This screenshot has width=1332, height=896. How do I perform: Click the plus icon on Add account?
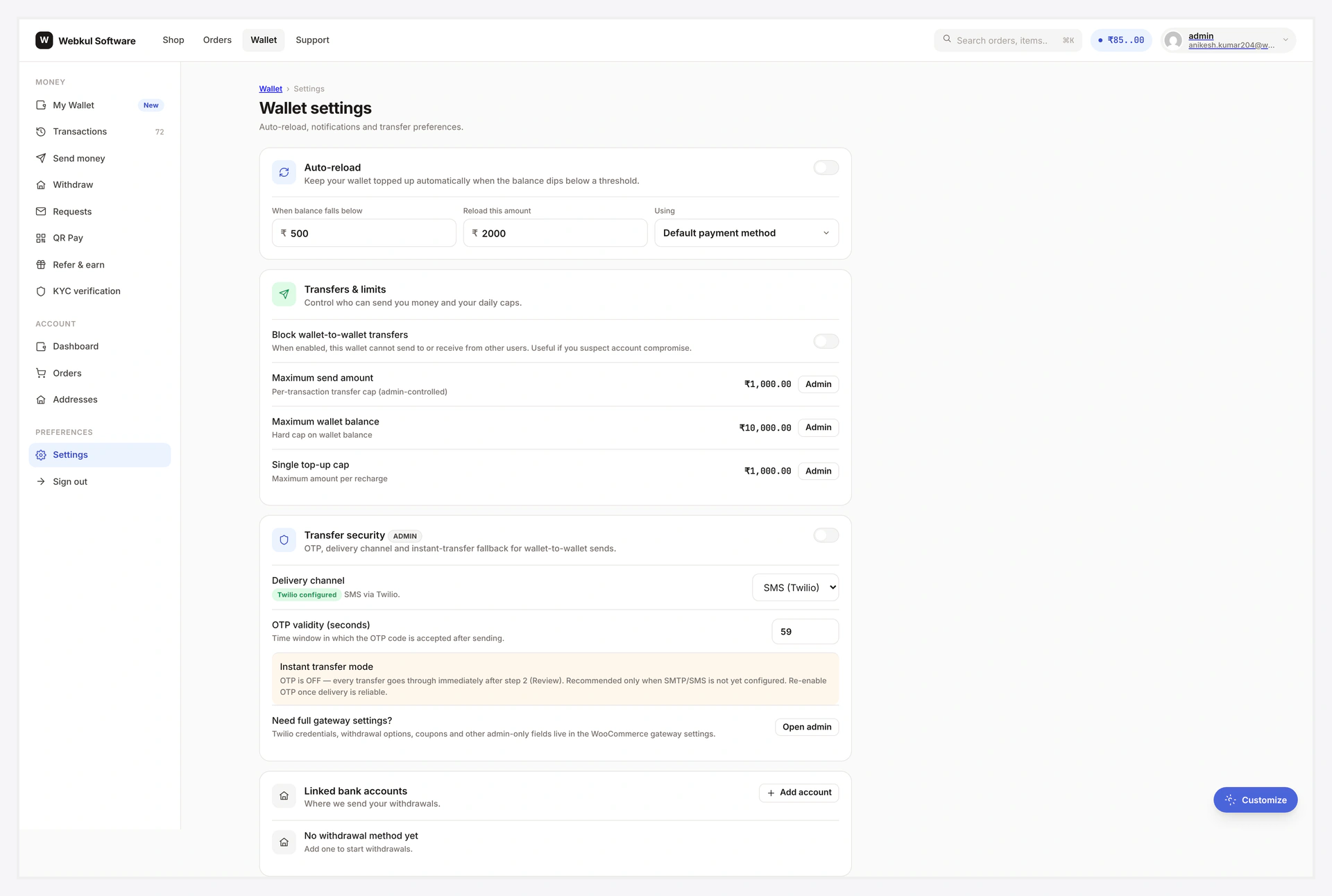(771, 793)
